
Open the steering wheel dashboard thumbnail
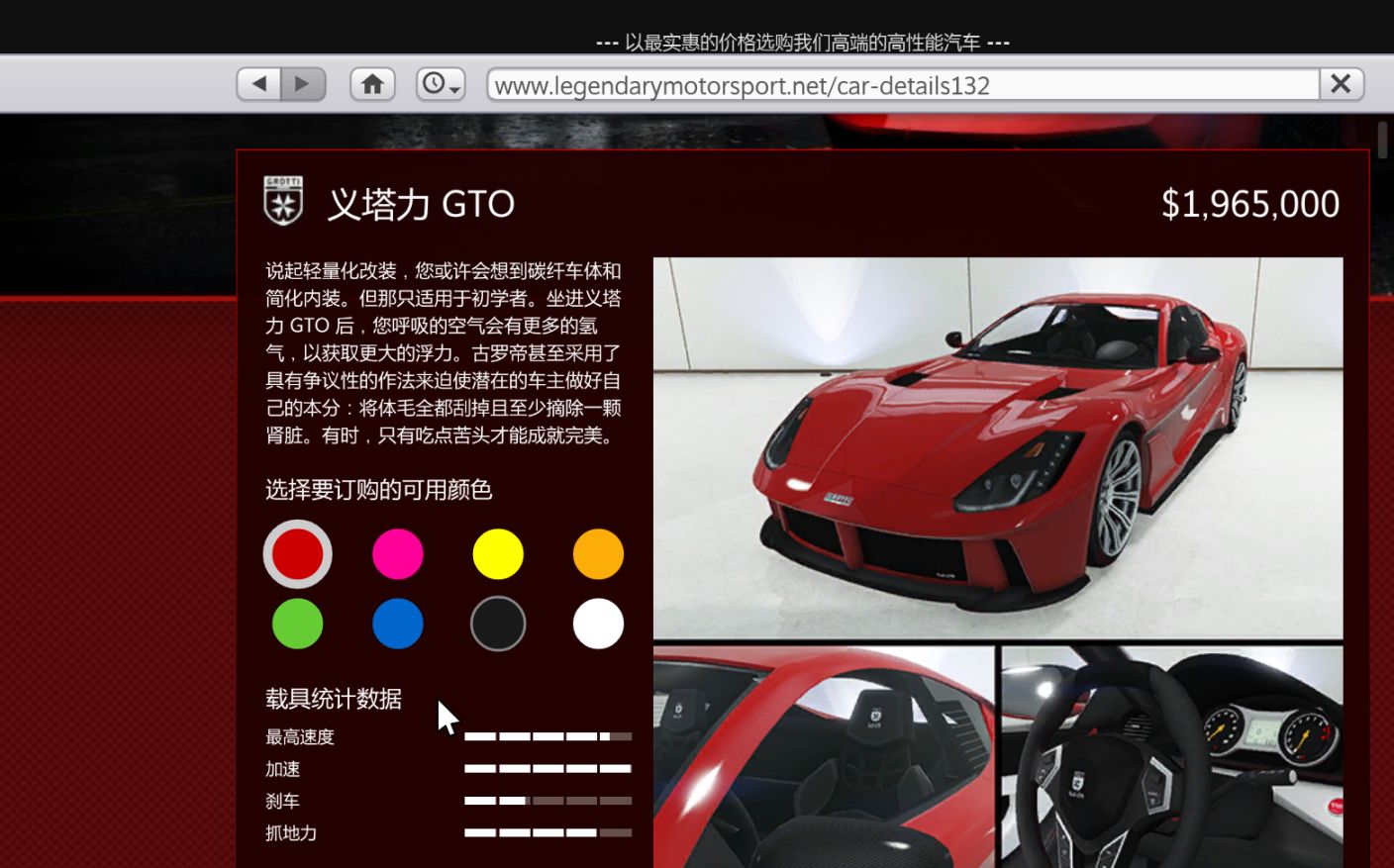(1172, 757)
